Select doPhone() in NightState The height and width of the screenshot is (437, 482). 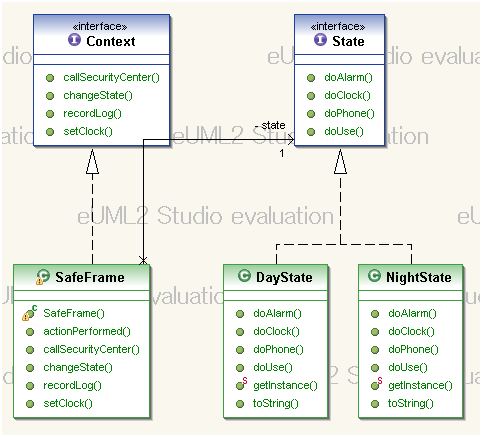pos(413,349)
